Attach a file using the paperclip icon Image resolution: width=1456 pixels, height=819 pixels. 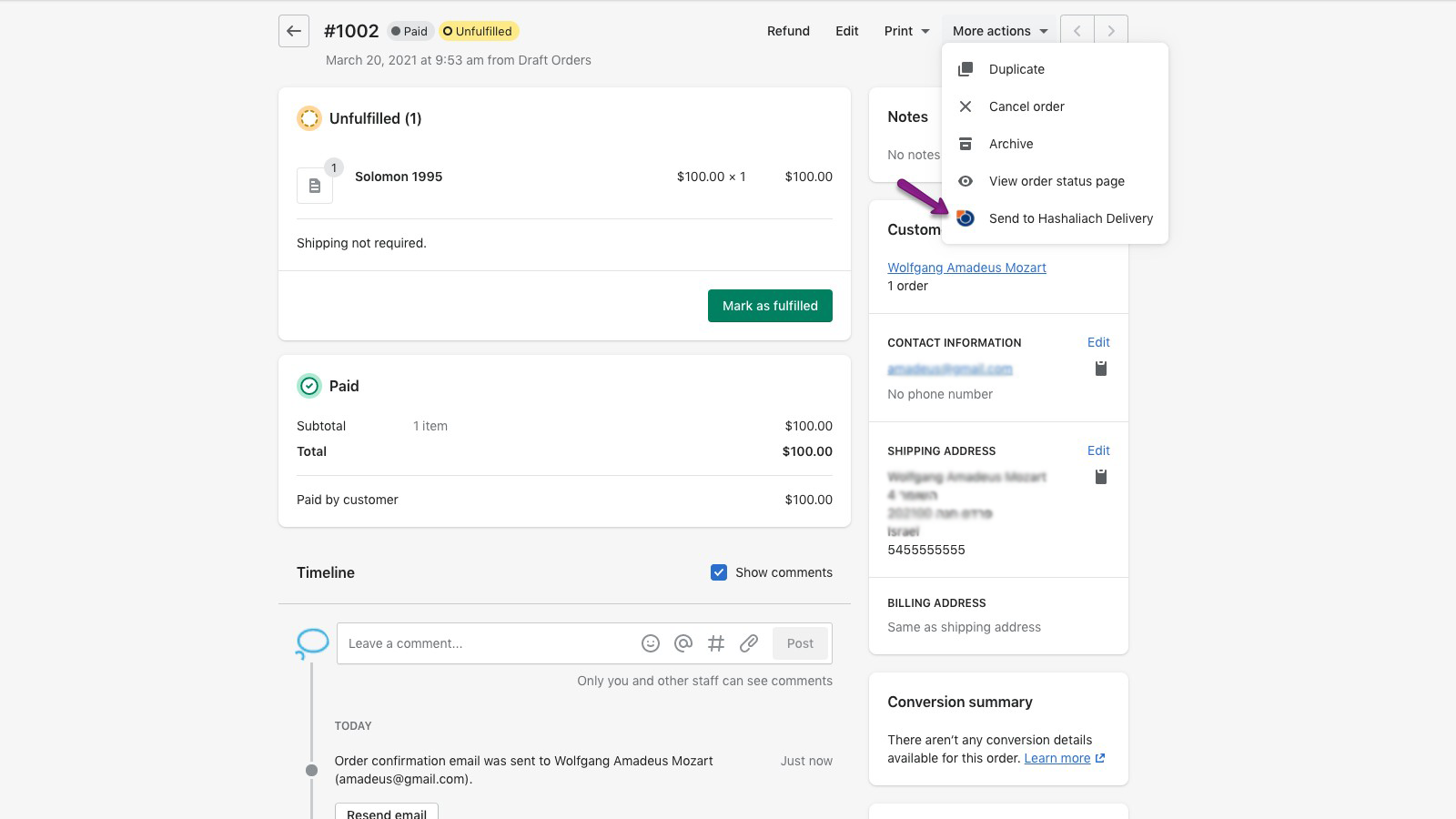(749, 643)
